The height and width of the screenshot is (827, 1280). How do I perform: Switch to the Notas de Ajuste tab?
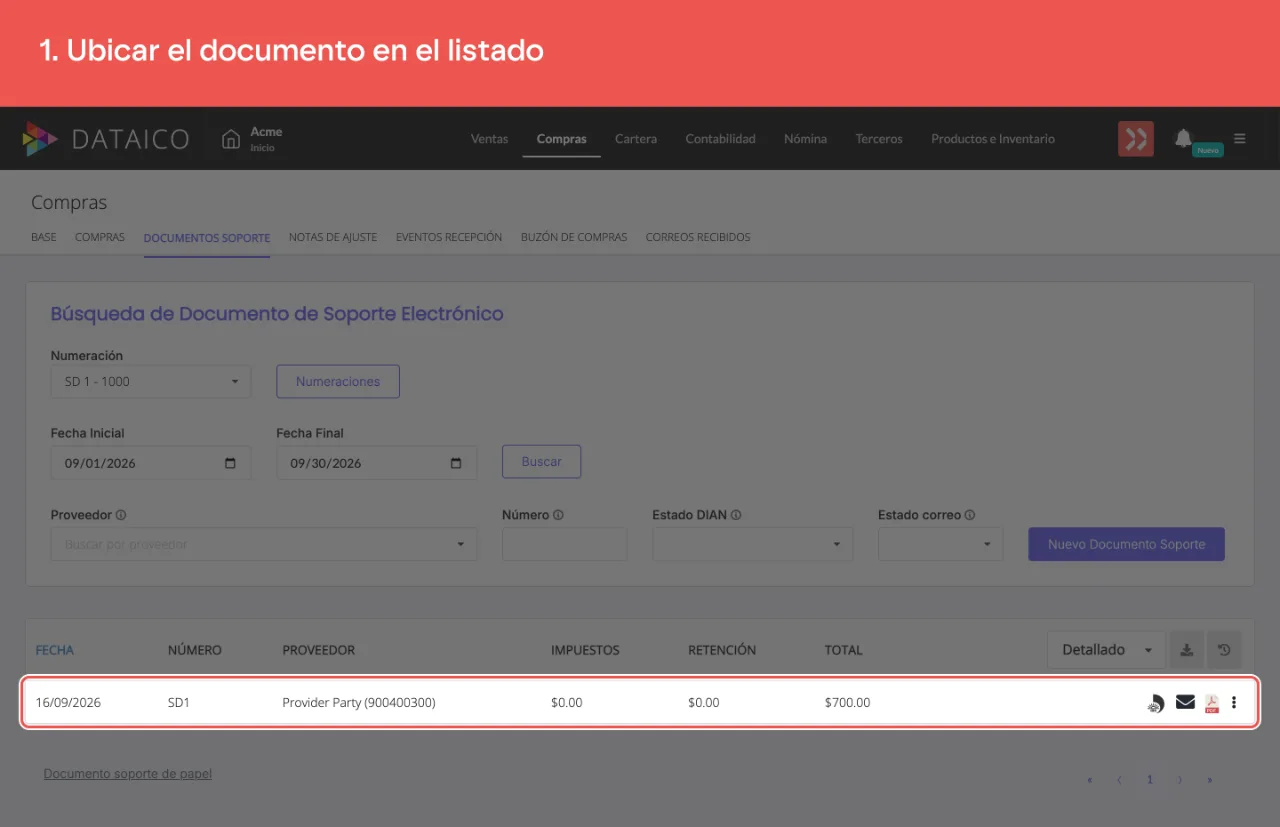coord(333,237)
